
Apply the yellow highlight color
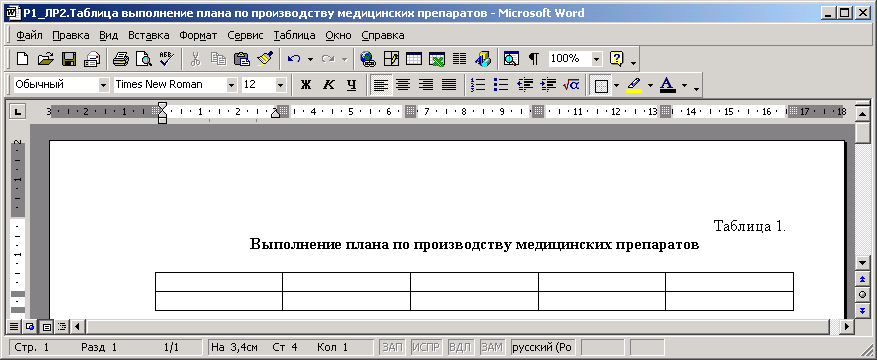point(634,85)
